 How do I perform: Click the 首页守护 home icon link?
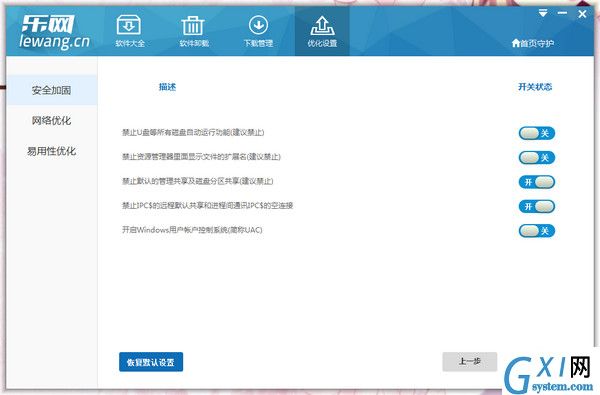[533, 43]
